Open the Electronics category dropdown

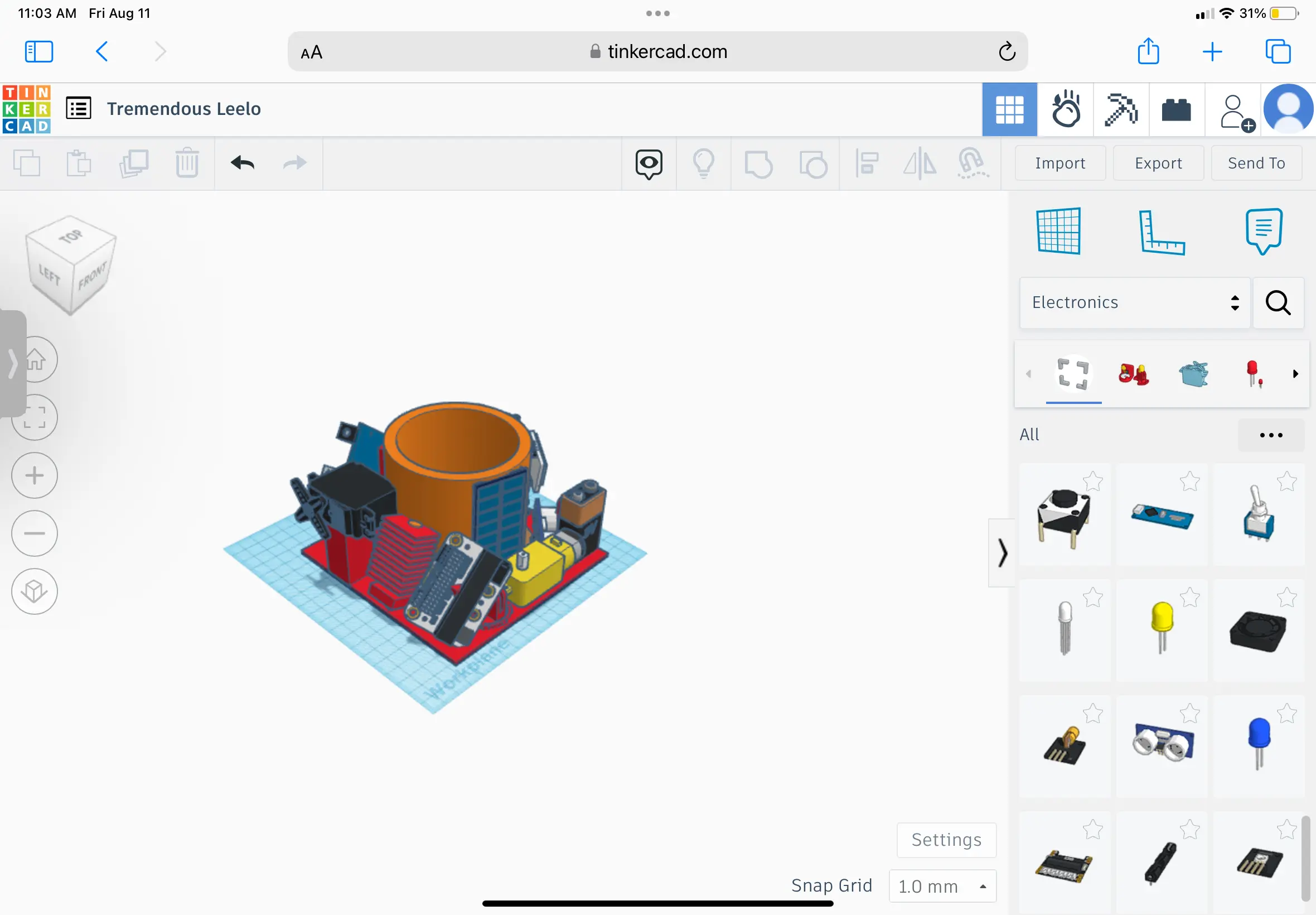coord(1133,303)
